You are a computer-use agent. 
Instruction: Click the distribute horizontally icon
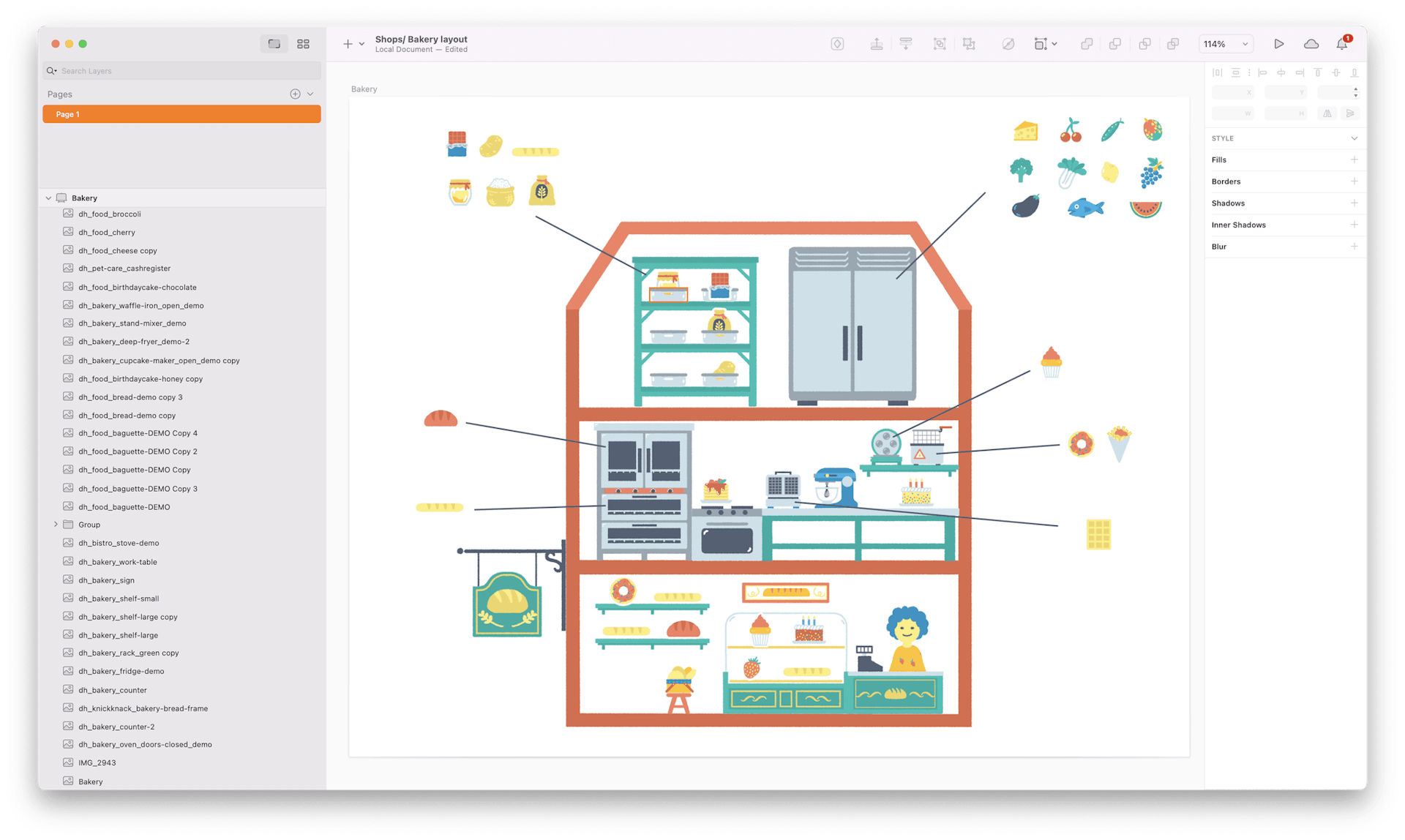[1217, 72]
